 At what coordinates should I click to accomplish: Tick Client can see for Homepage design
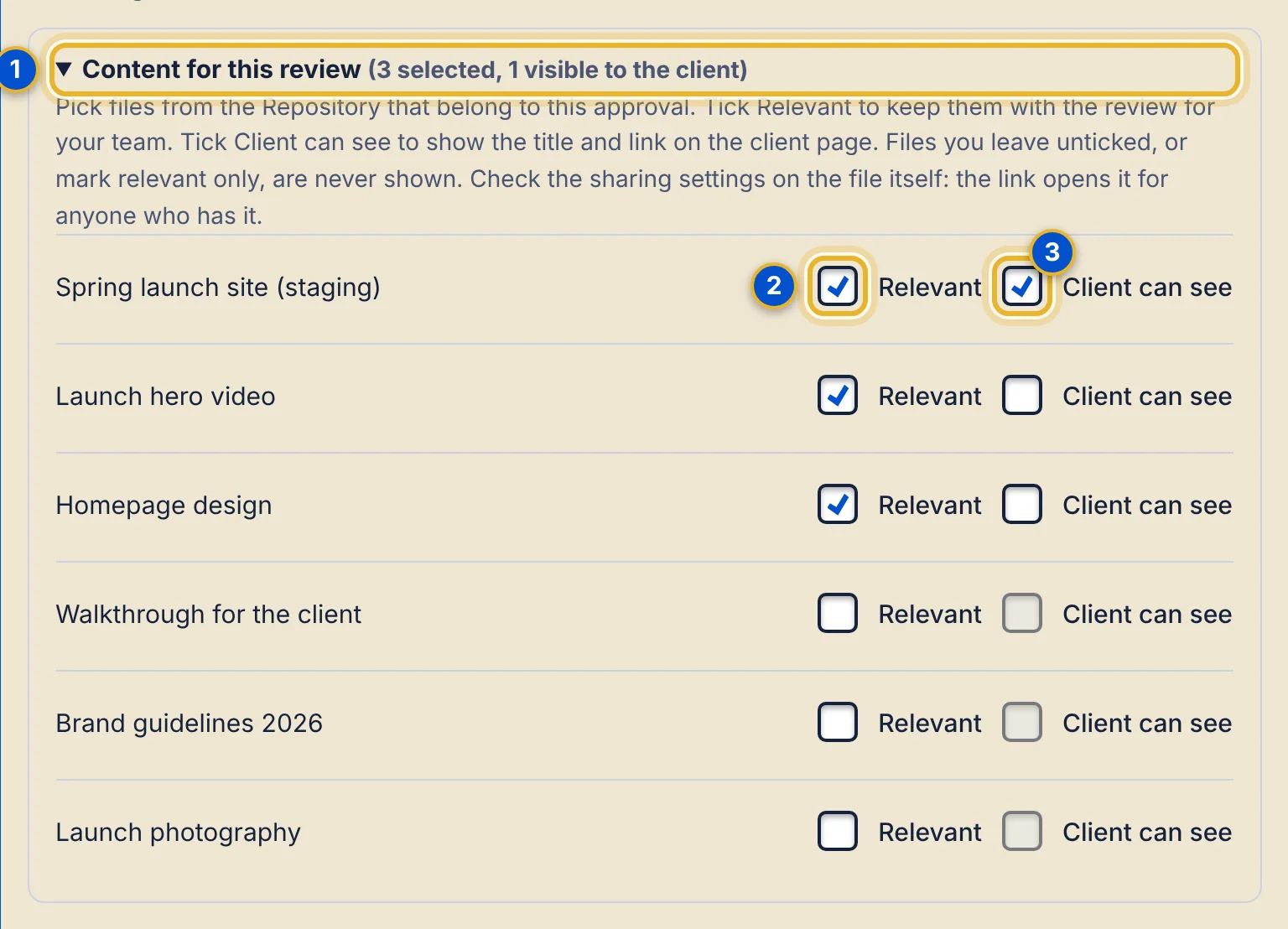[1022, 505]
